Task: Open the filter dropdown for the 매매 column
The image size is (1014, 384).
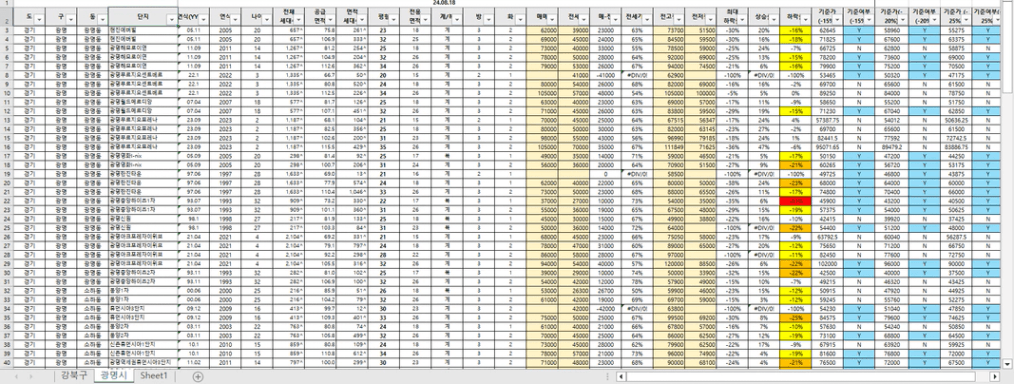Action: pos(552,19)
